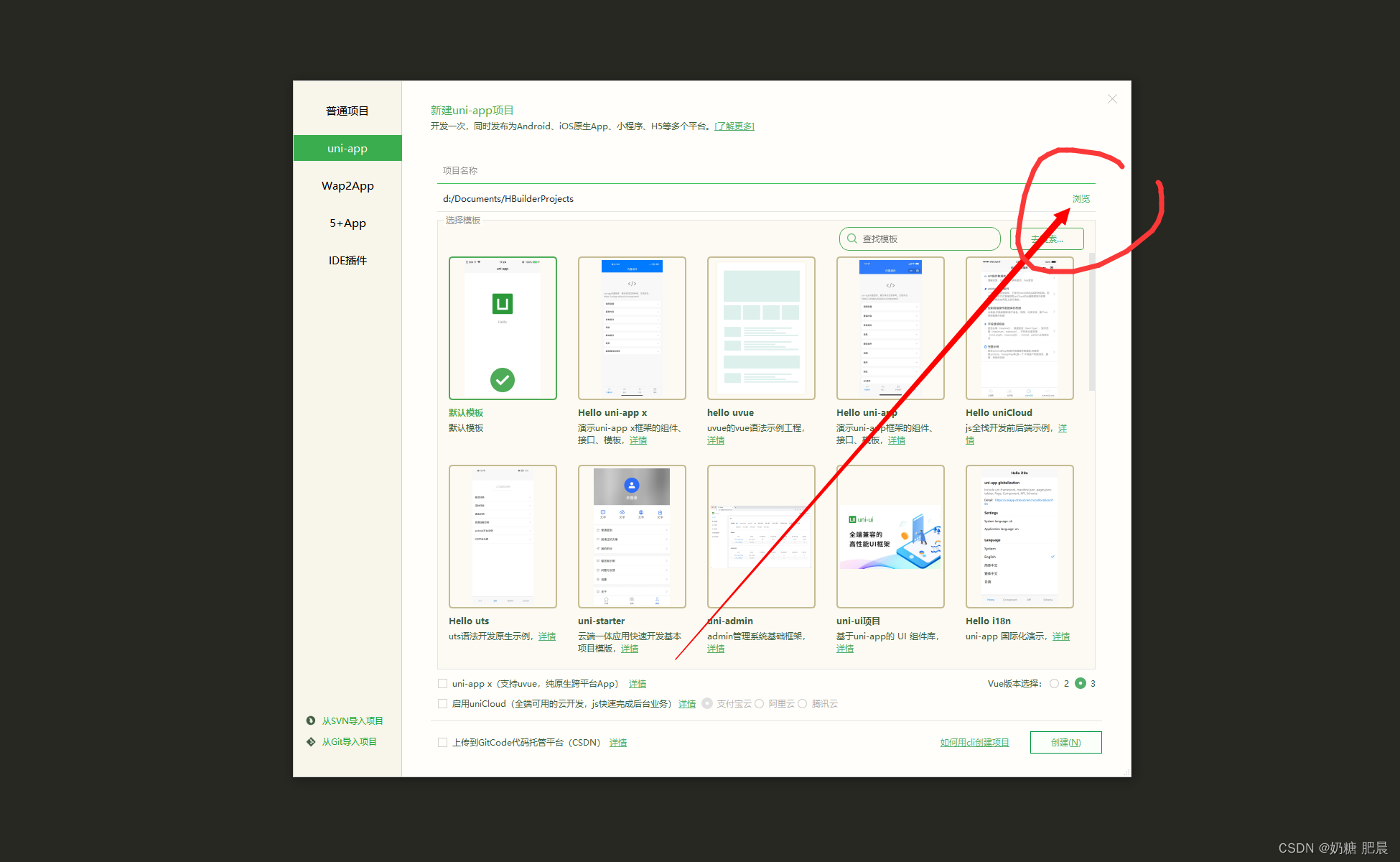Screen dimensions: 1400x862
Task: Select the uni-ui project template thumbnail
Action: point(890,536)
